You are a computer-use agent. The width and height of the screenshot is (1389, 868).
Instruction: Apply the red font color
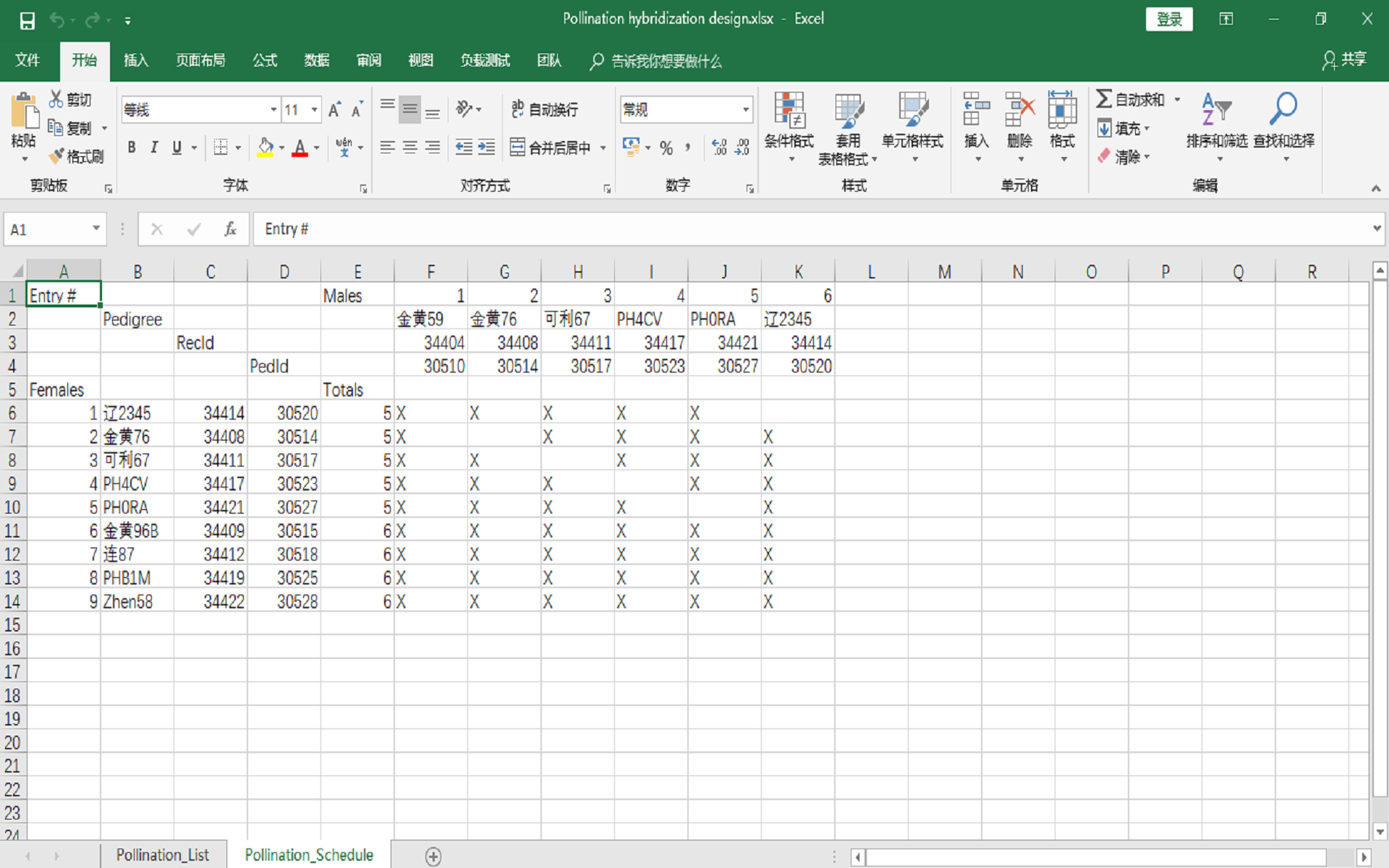click(300, 148)
